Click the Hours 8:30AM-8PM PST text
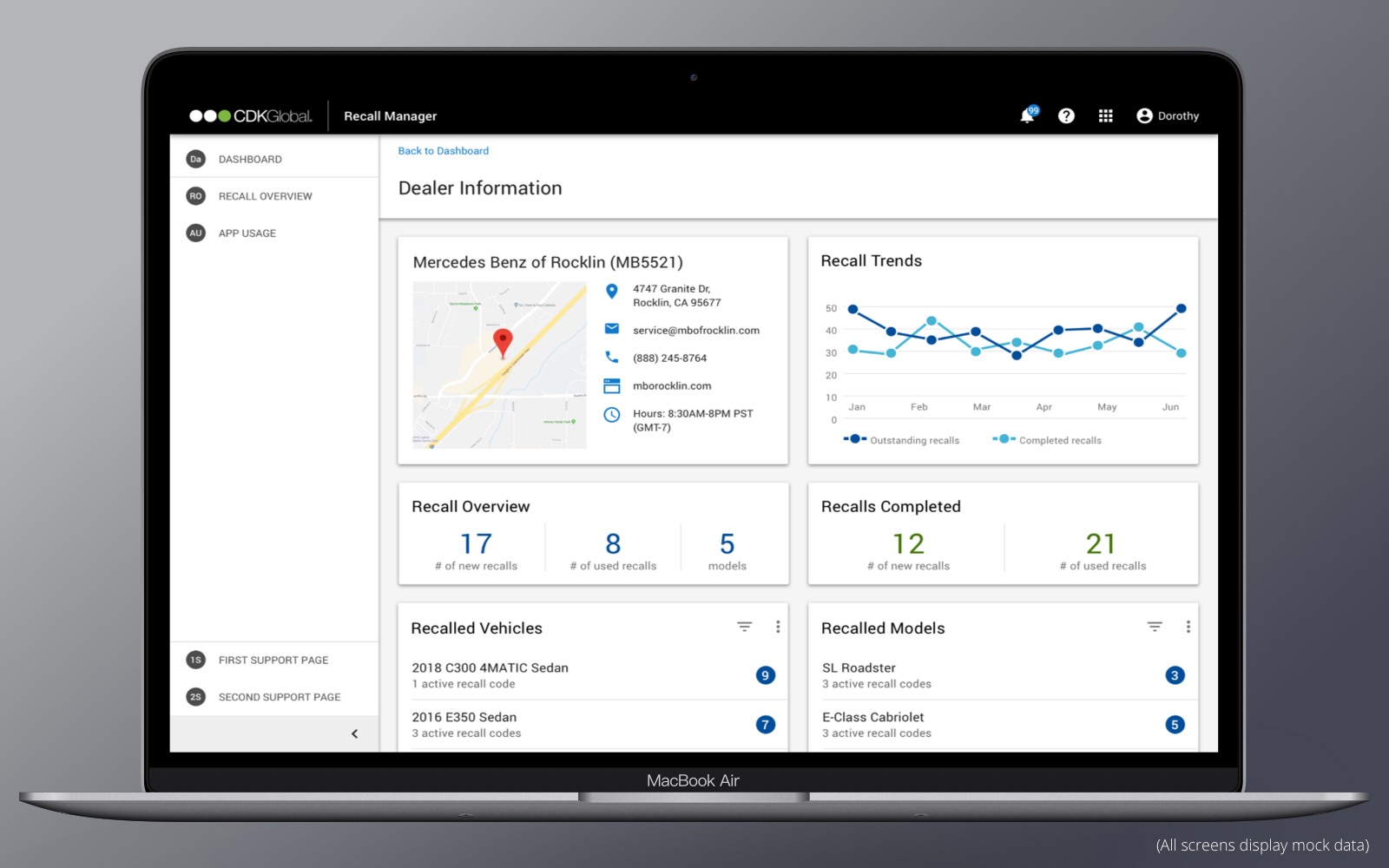The width and height of the screenshot is (1389, 868). point(693,421)
